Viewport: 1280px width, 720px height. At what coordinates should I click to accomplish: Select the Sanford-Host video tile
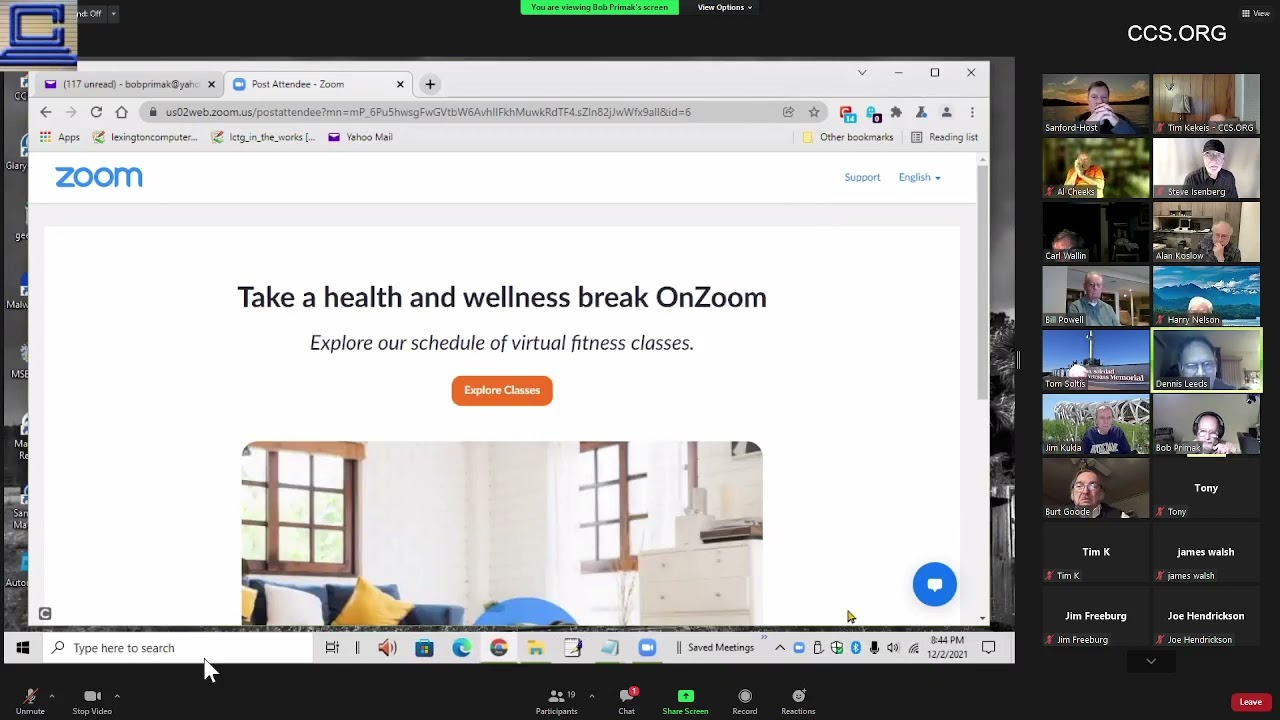tap(1096, 104)
